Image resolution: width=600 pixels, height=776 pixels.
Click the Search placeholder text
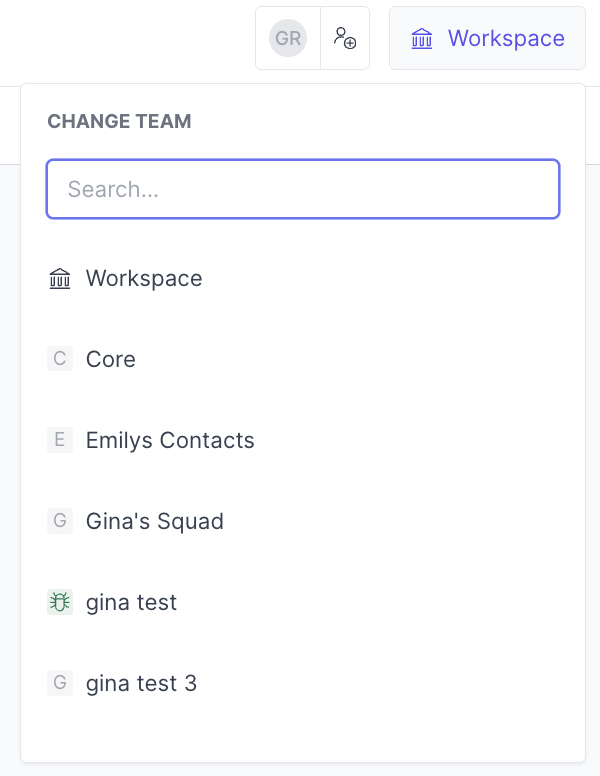[113, 189]
